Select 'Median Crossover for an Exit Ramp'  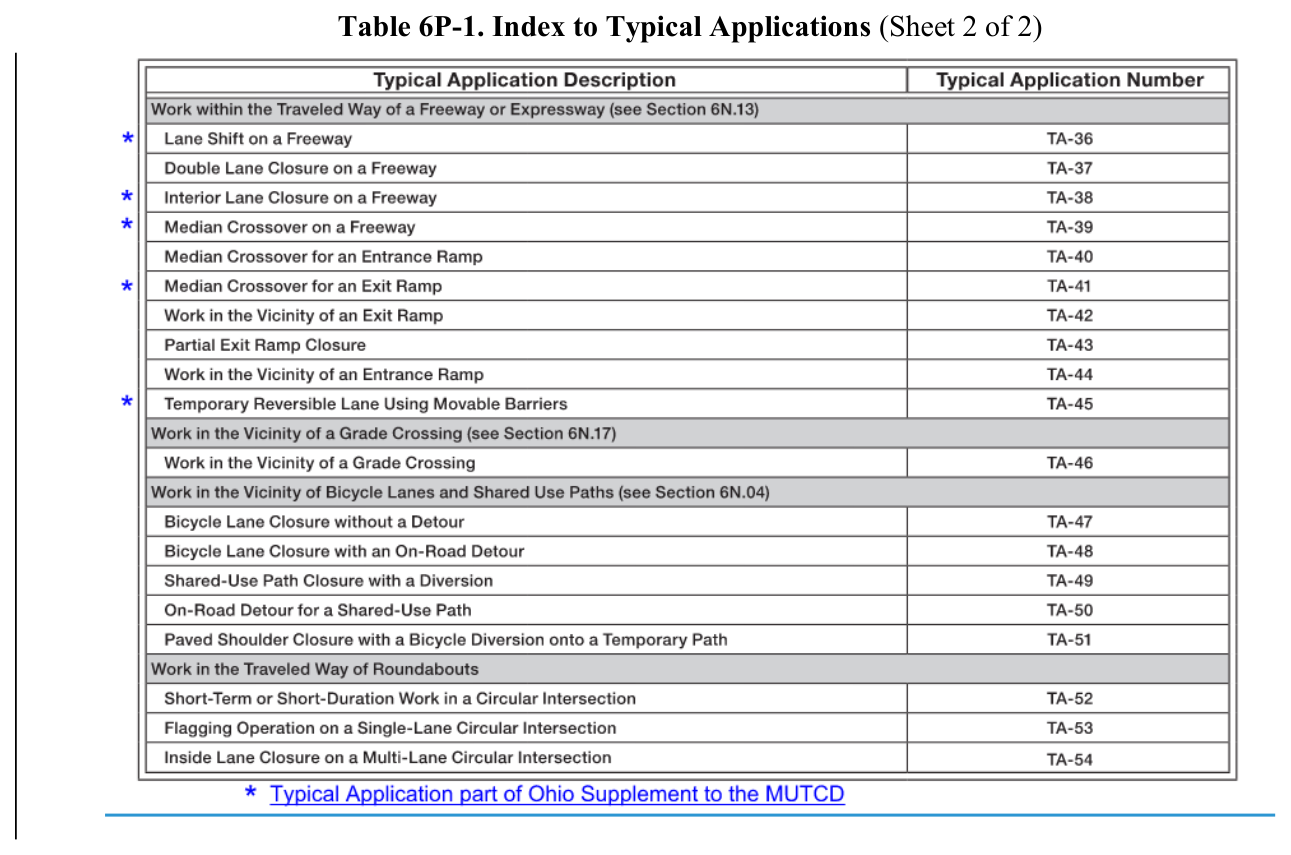point(303,286)
